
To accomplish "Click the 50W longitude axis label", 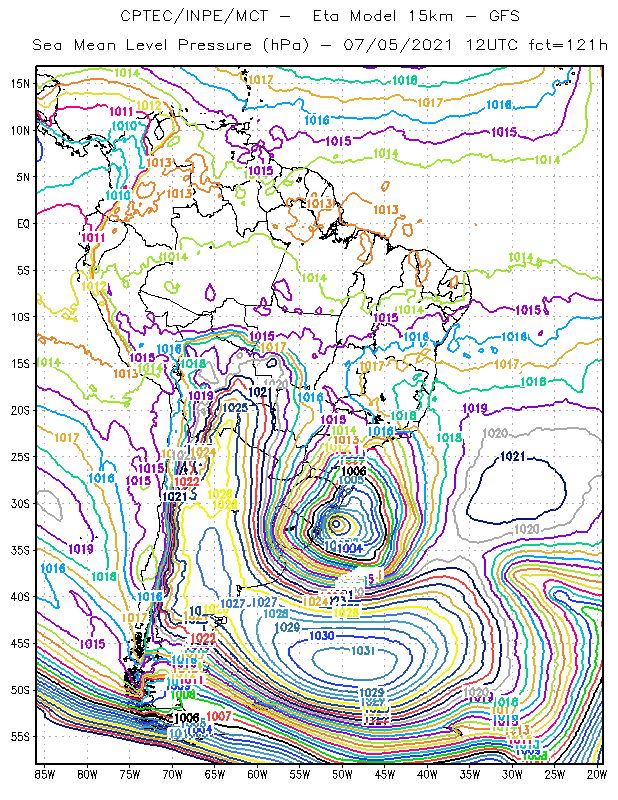I will tap(342, 775).
